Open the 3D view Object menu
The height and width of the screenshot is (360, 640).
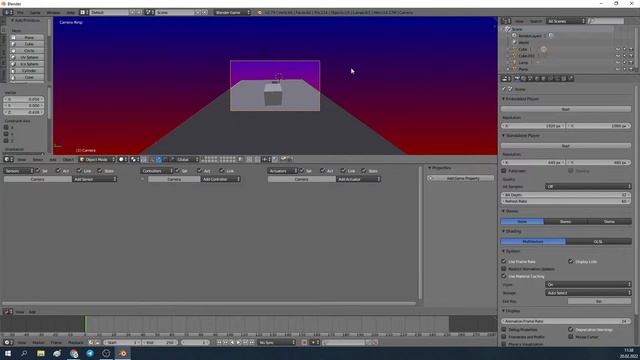coord(68,160)
